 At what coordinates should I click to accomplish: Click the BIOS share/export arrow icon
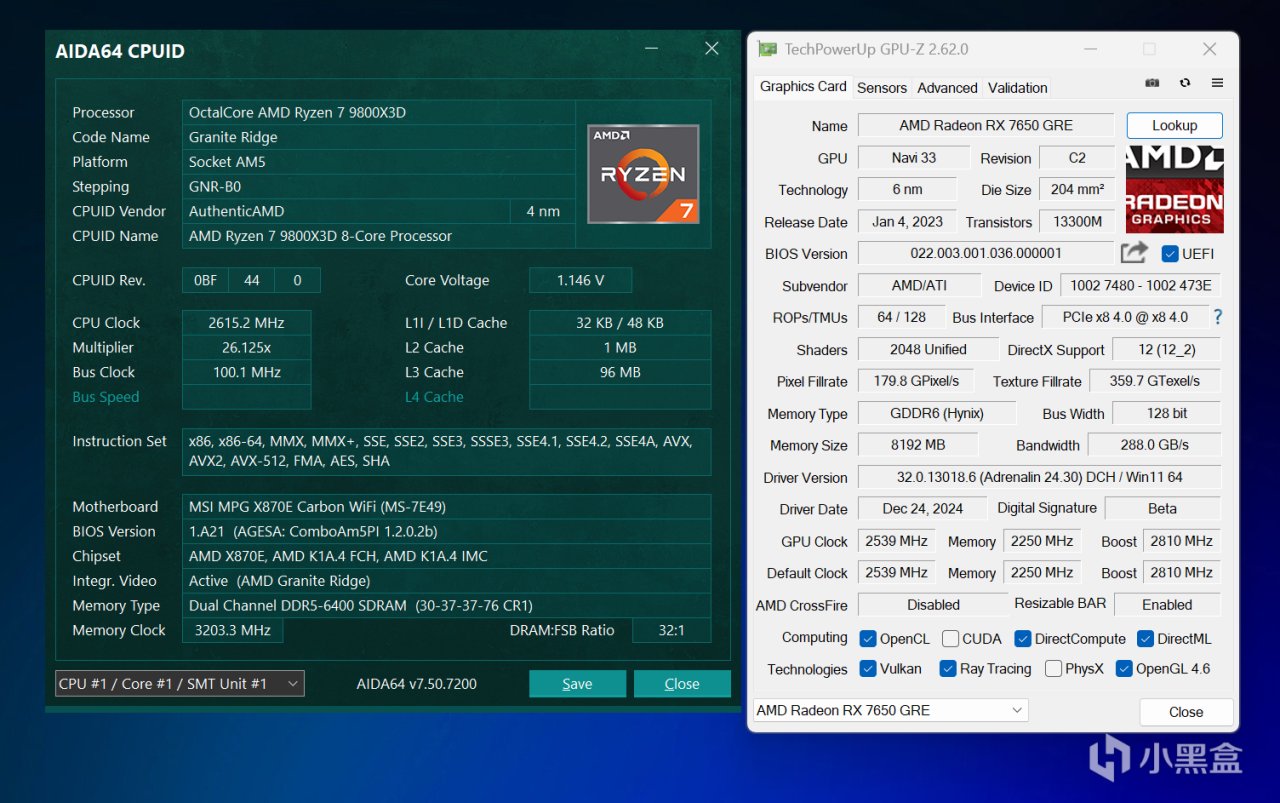pyautogui.click(x=1134, y=253)
